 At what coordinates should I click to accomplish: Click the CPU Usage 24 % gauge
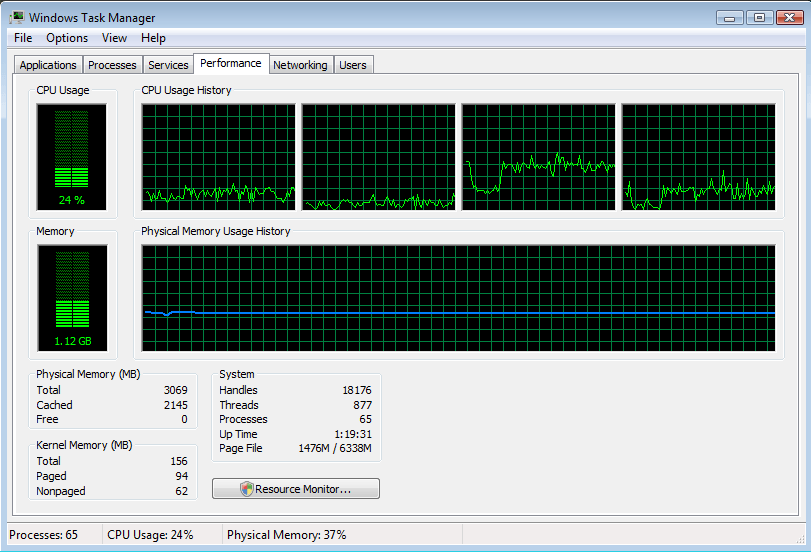point(71,157)
